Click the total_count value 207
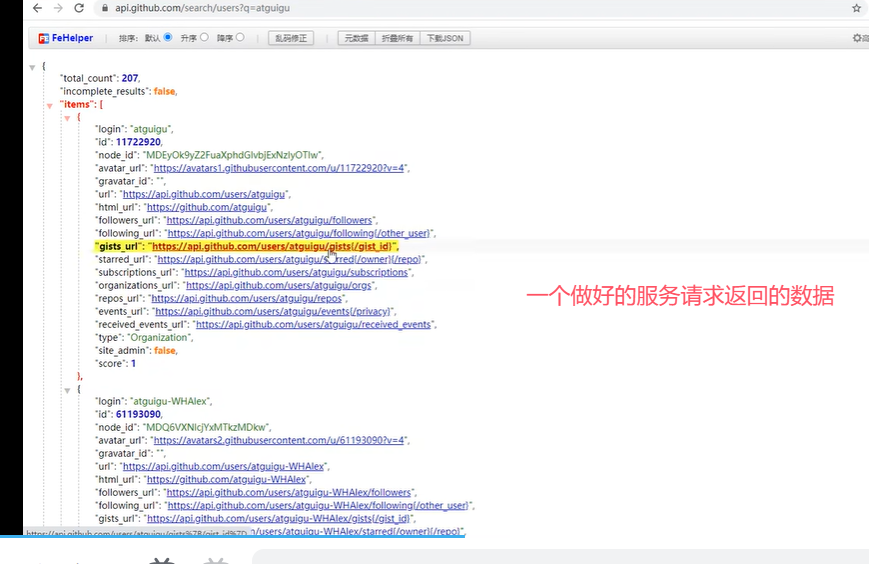Image resolution: width=869 pixels, height=564 pixels. pyautogui.click(x=130, y=78)
